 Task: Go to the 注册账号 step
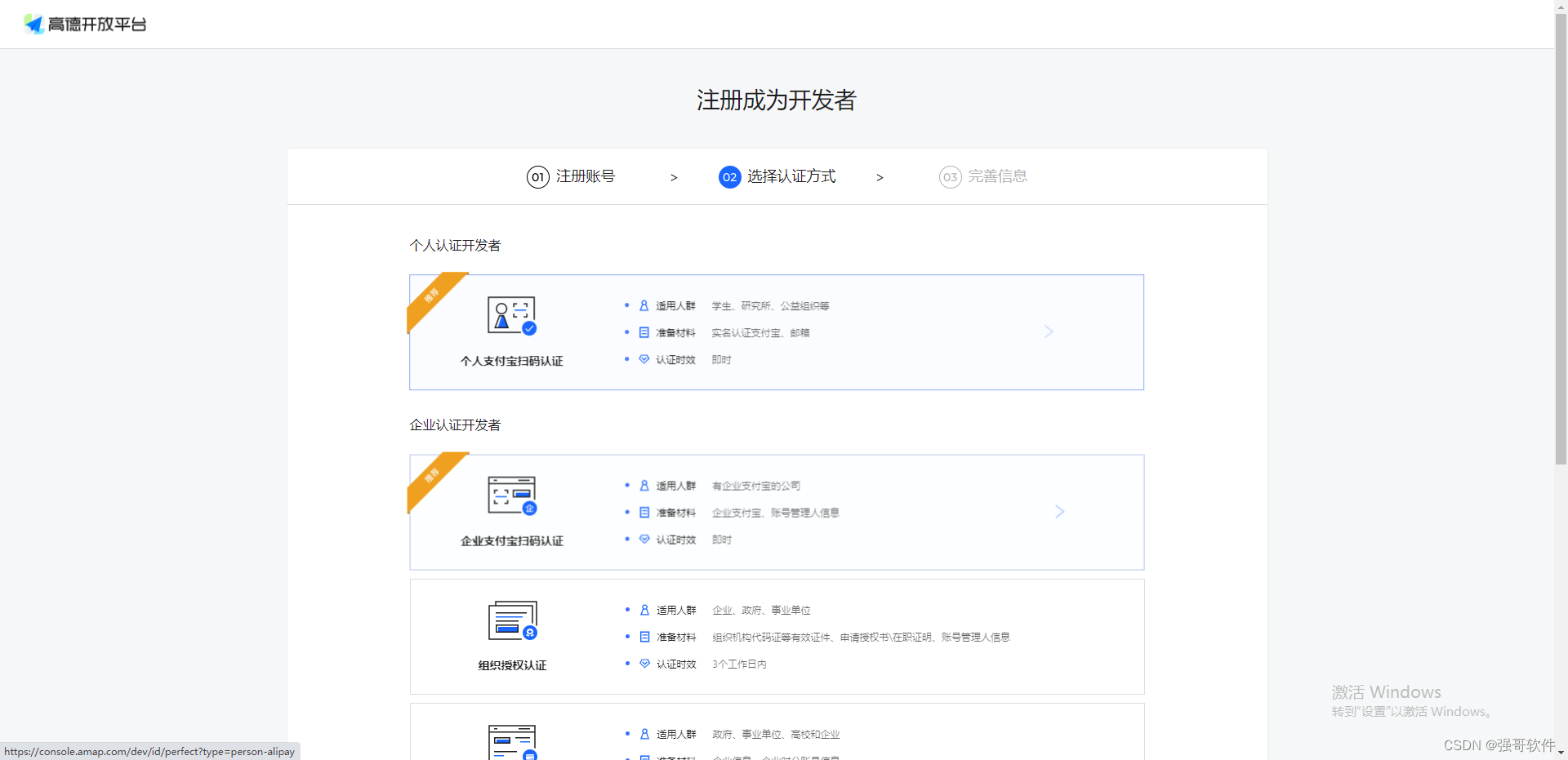pyautogui.click(x=586, y=176)
